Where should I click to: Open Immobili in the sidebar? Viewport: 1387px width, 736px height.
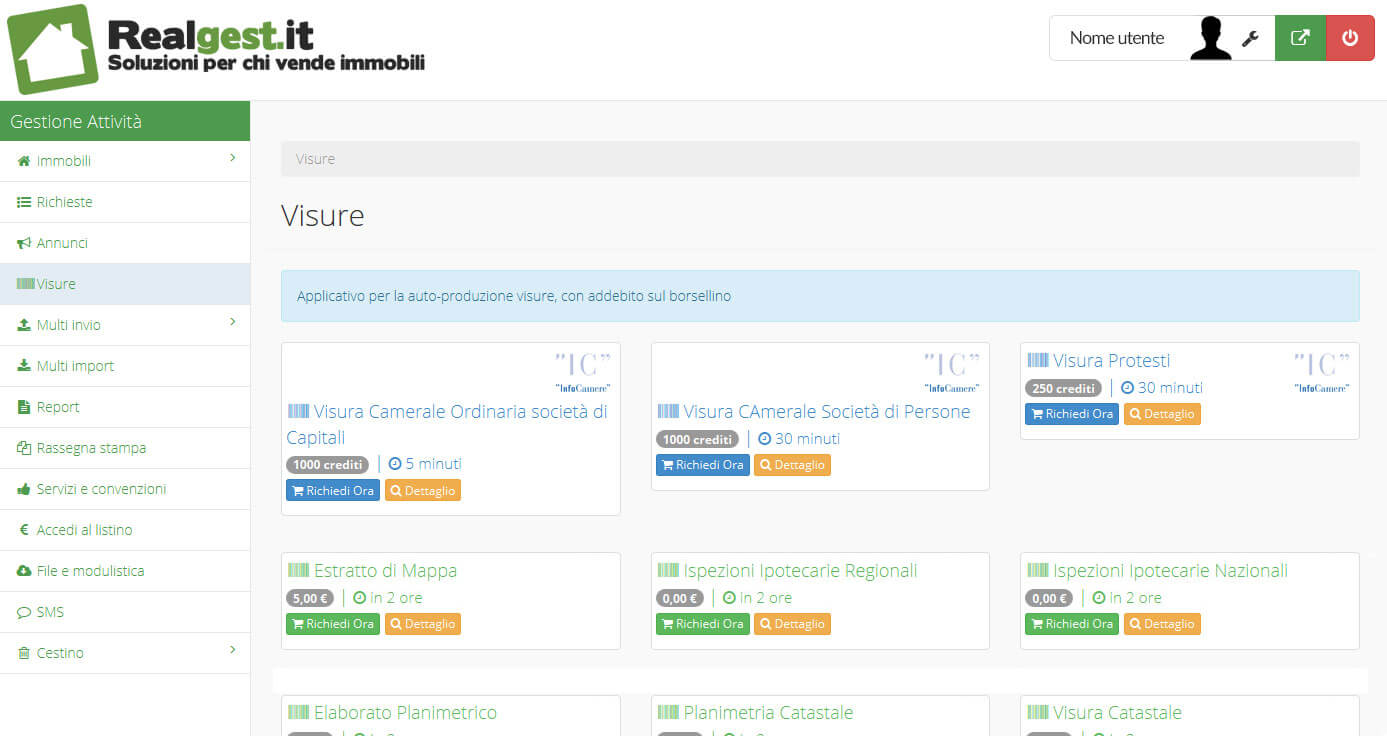coord(125,161)
